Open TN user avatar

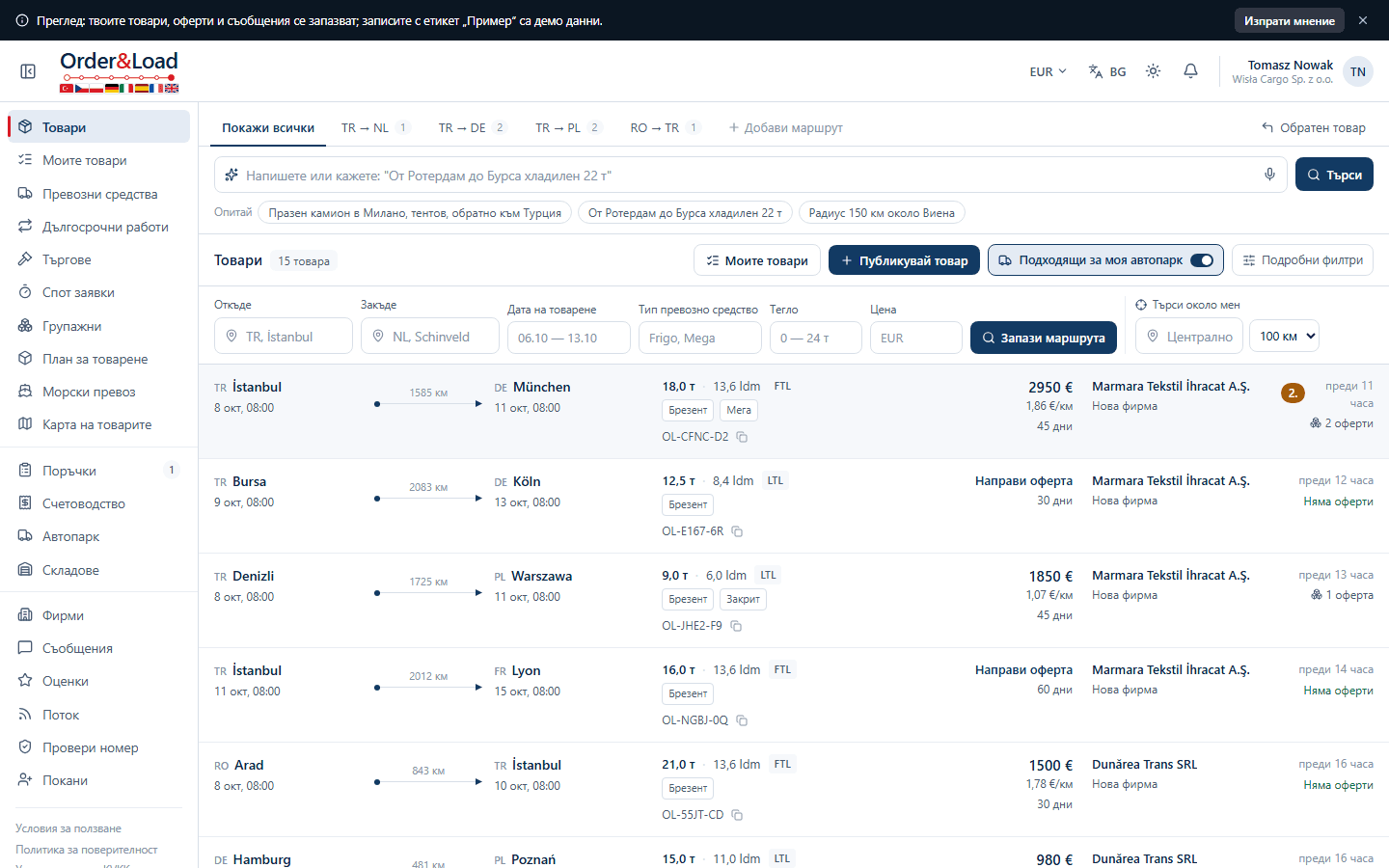(1358, 71)
